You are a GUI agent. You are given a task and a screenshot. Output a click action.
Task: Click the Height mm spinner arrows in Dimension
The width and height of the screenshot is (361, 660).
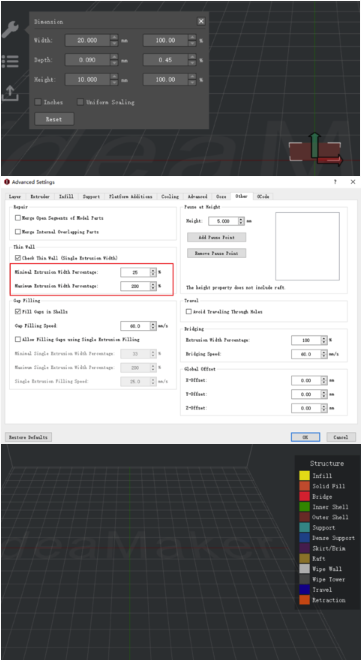point(114,80)
